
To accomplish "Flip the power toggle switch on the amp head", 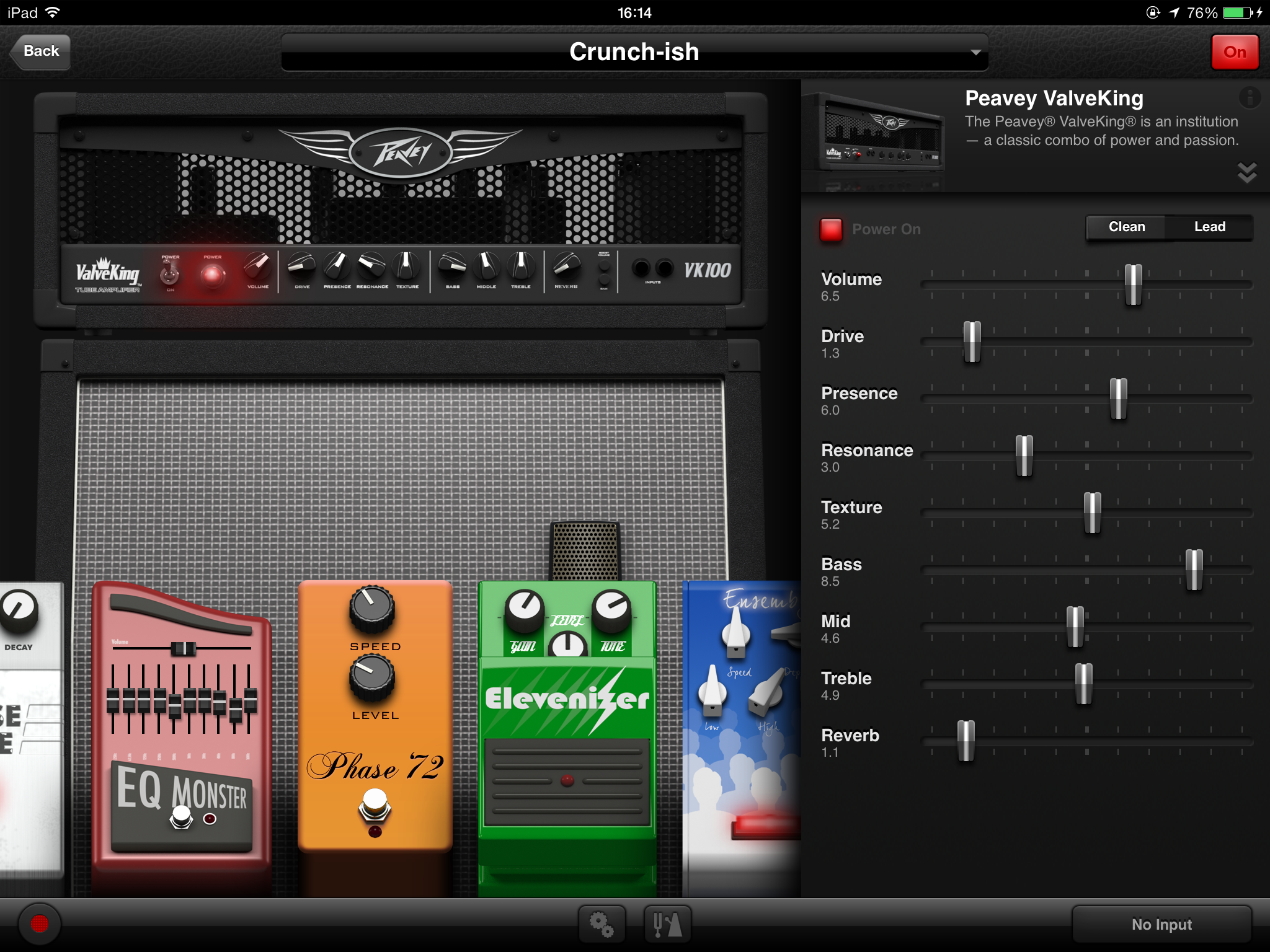I will click(x=170, y=273).
